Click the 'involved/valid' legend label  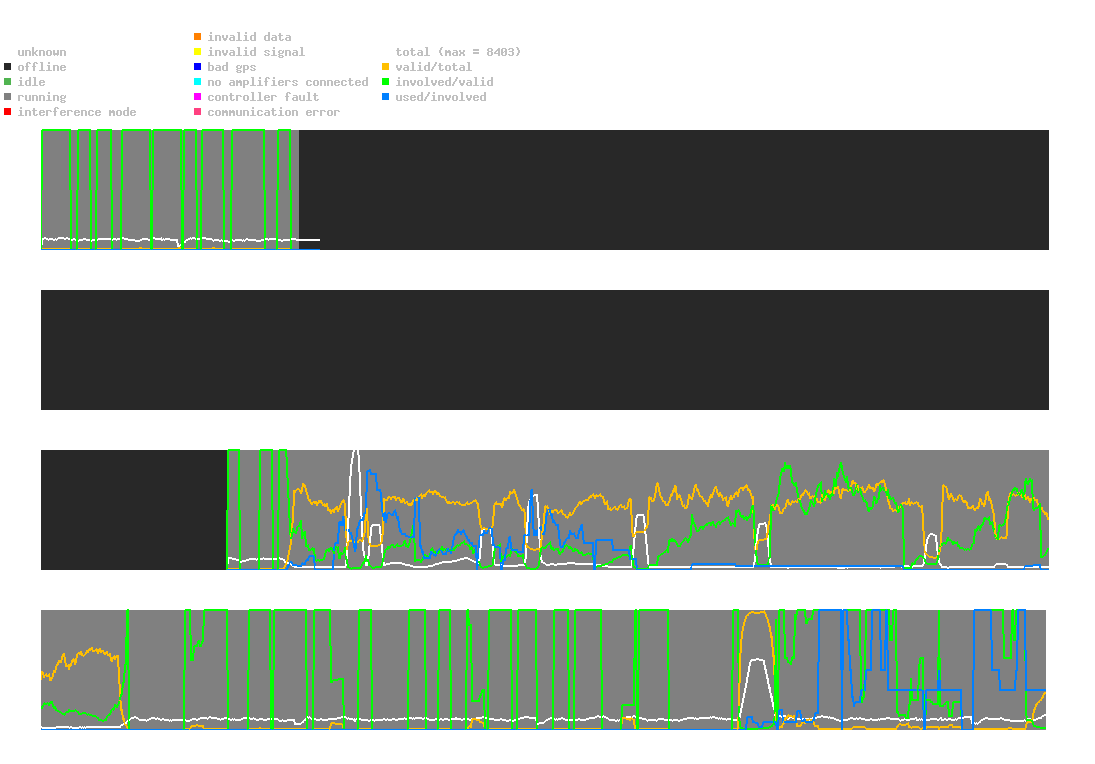pyautogui.click(x=444, y=82)
